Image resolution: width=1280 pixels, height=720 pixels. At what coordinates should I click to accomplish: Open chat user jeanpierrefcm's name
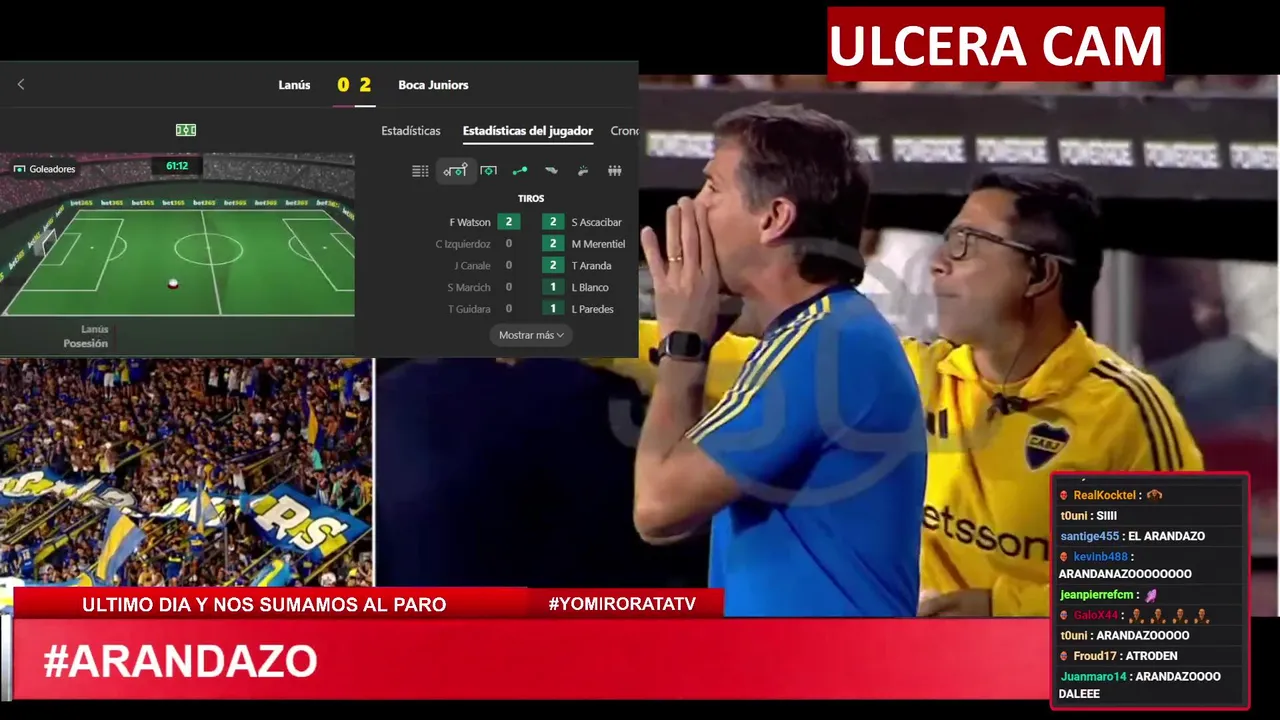coord(1096,595)
